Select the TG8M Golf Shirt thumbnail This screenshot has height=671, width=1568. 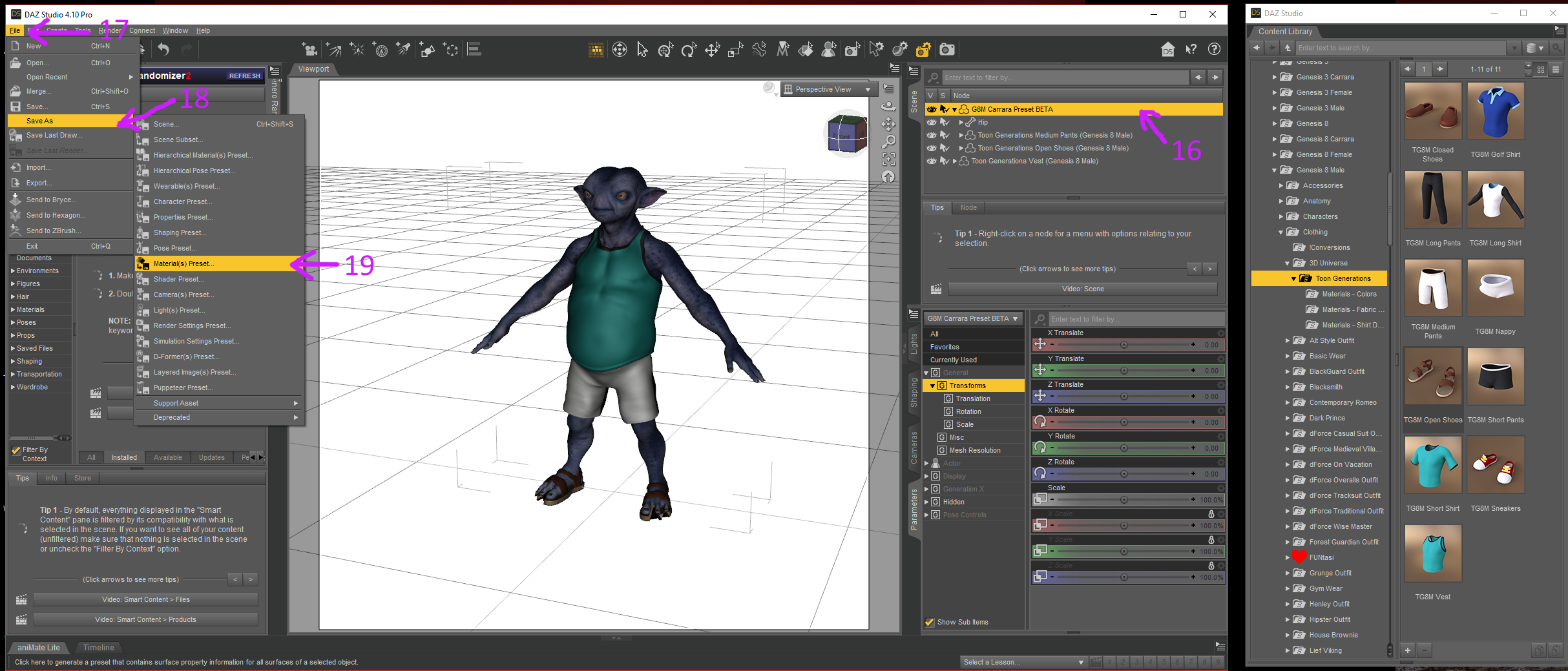1495,111
